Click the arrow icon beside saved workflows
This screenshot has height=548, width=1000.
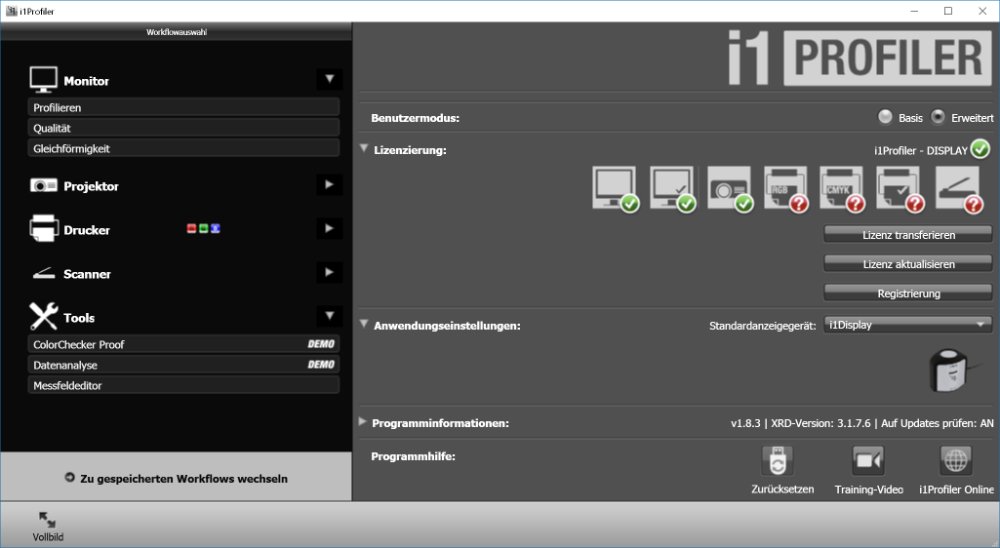(x=70, y=477)
